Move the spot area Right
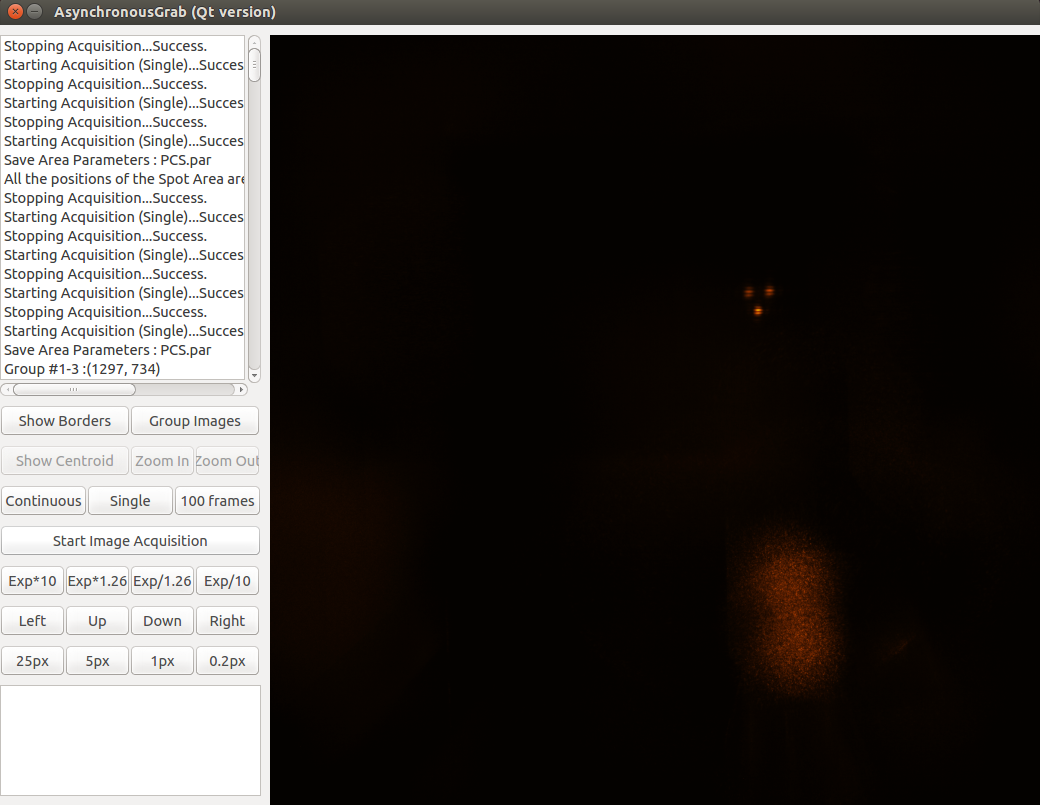This screenshot has width=1040, height=805. [228, 621]
